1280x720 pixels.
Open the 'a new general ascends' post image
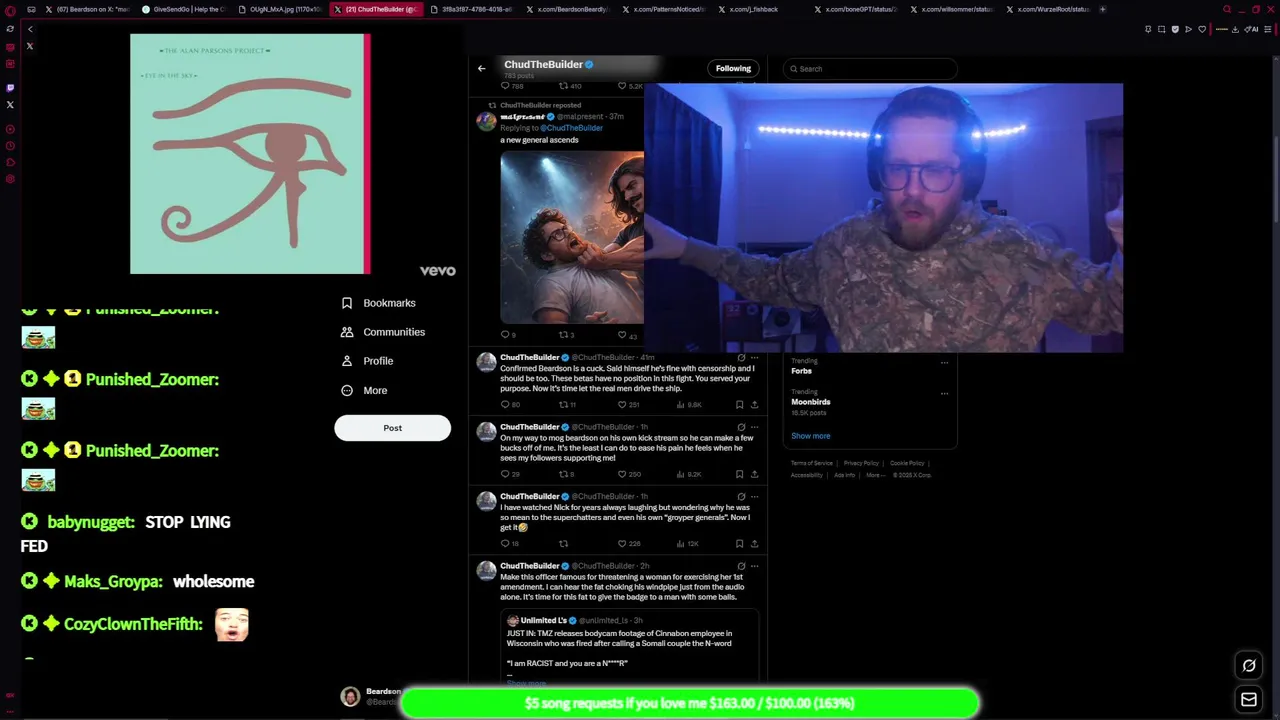pyautogui.click(x=572, y=238)
